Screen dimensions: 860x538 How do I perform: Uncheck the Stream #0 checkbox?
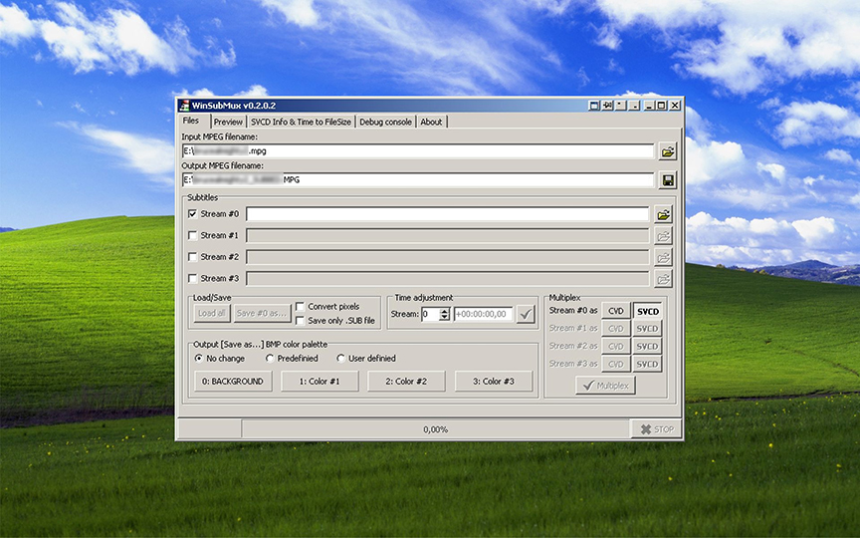coord(192,214)
